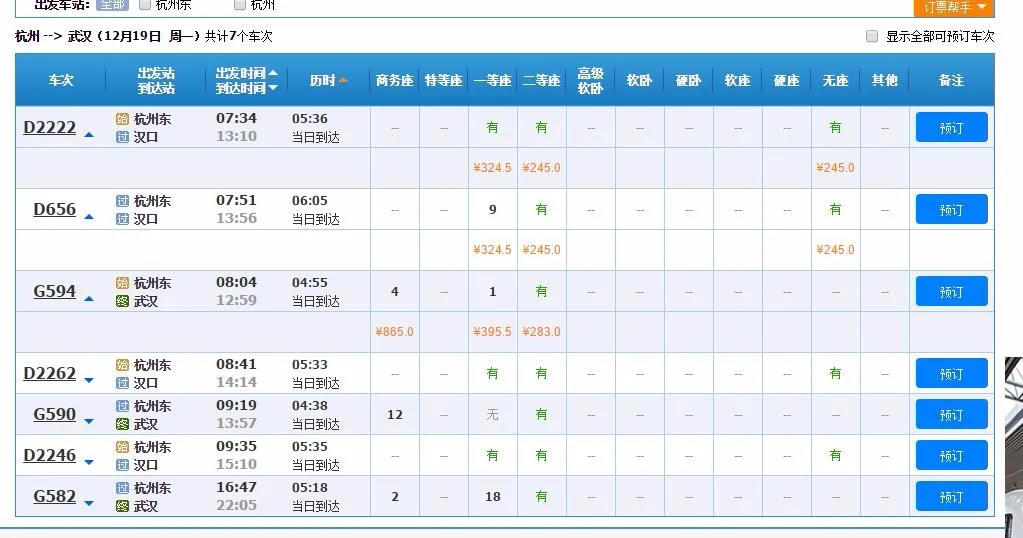Click origin-station icon beside 杭州东 in D2222 row
Viewport: 1023px width, 538px height.
122,119
